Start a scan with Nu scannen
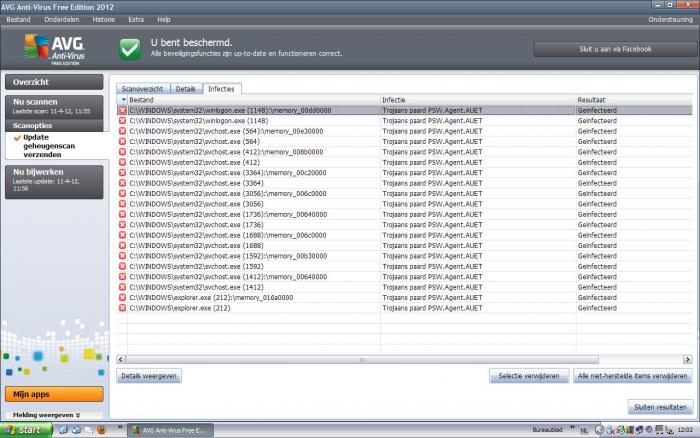Image resolution: width=700 pixels, height=438 pixels. click(x=54, y=106)
